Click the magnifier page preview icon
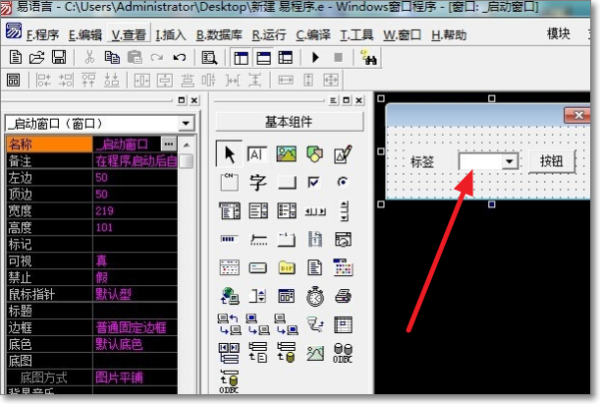The image size is (600, 404). pos(209,58)
